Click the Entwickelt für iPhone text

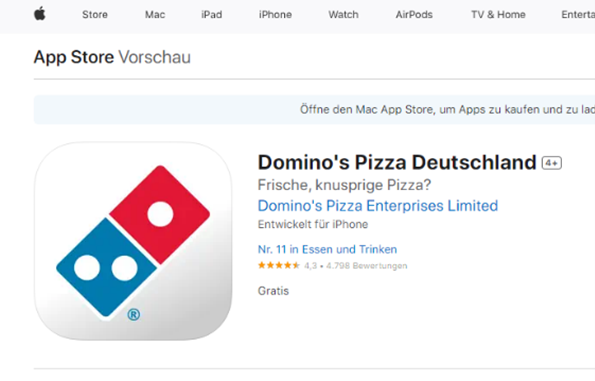[x=313, y=224]
